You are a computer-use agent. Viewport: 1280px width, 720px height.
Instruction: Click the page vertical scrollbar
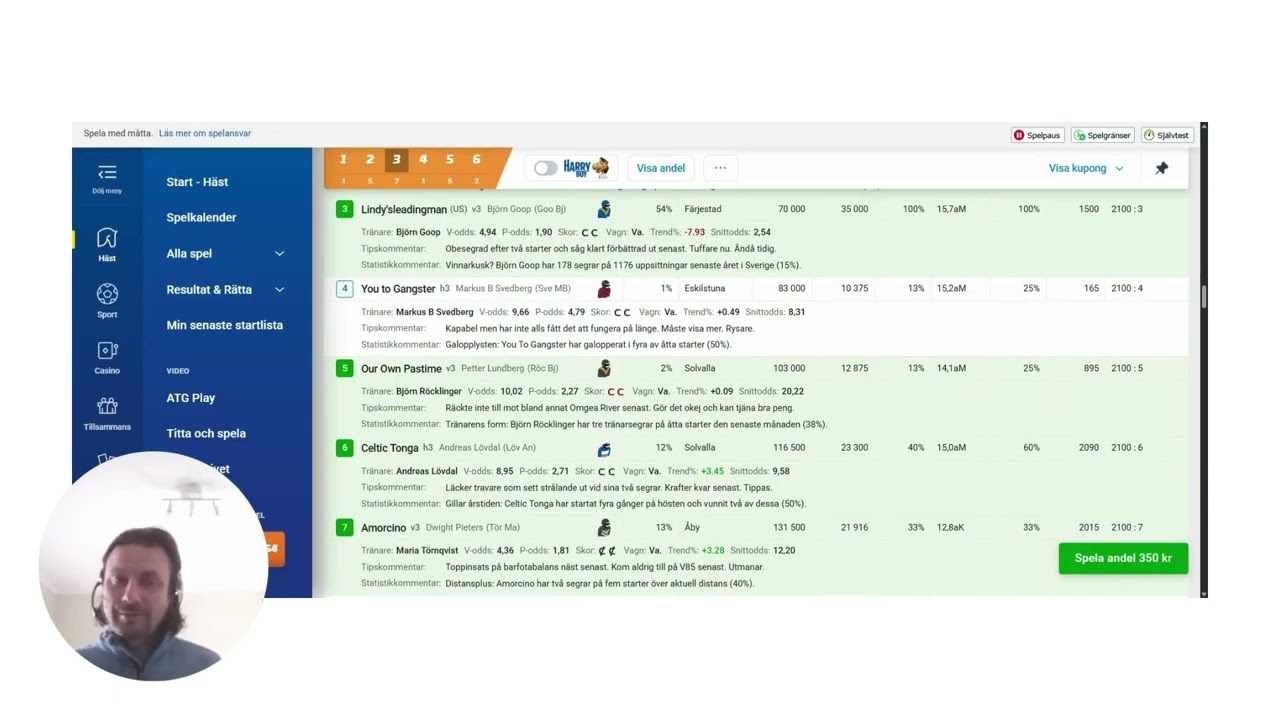pos(1204,296)
